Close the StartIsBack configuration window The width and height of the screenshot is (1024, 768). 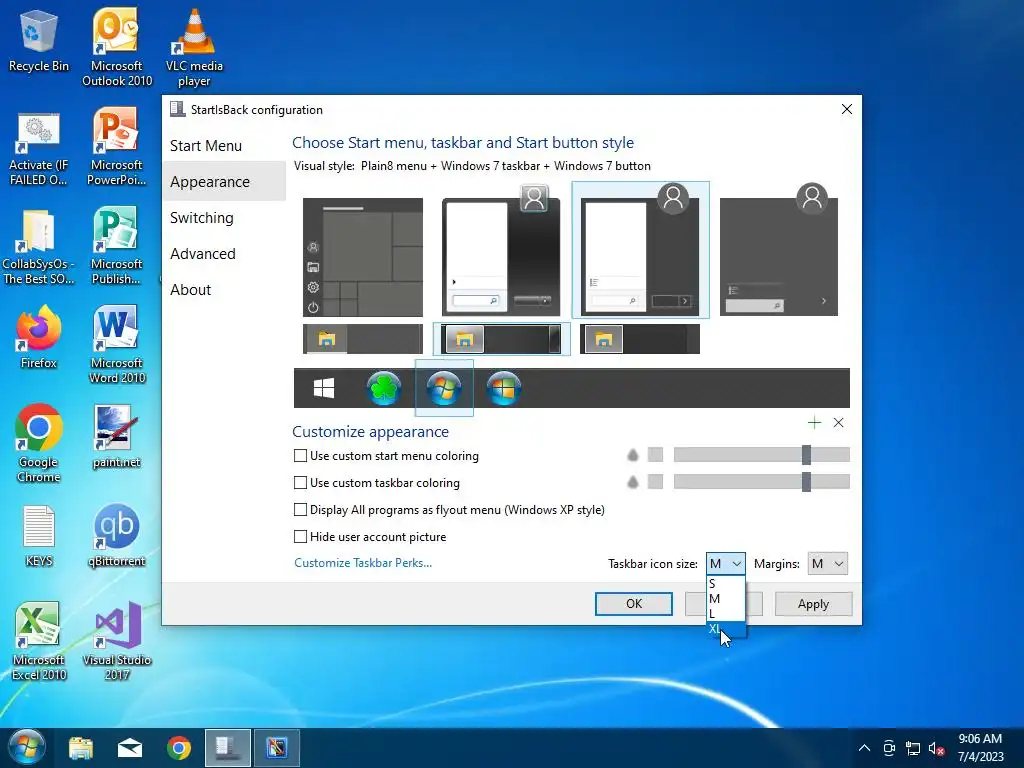click(846, 109)
